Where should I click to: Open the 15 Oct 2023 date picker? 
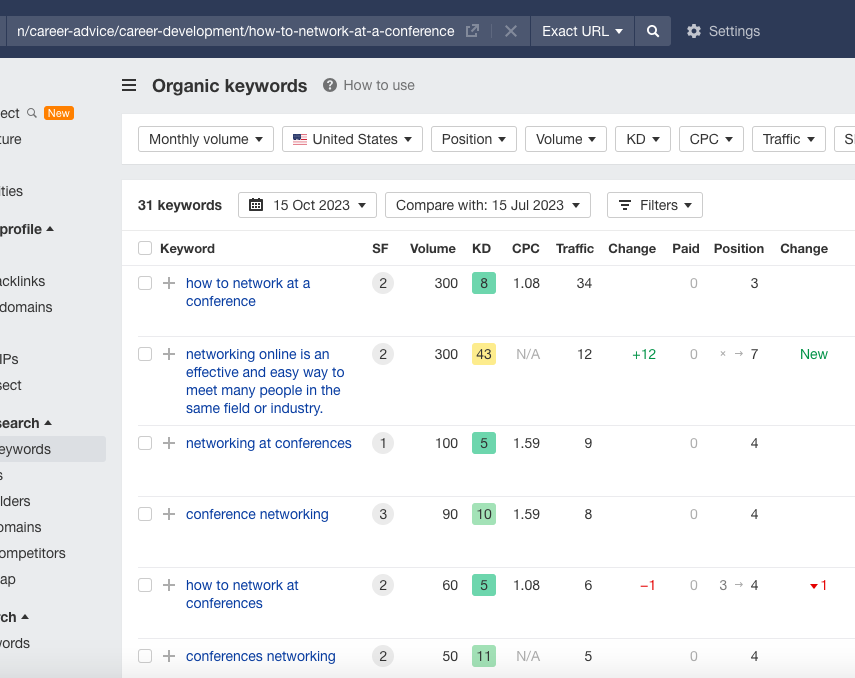[307, 205]
